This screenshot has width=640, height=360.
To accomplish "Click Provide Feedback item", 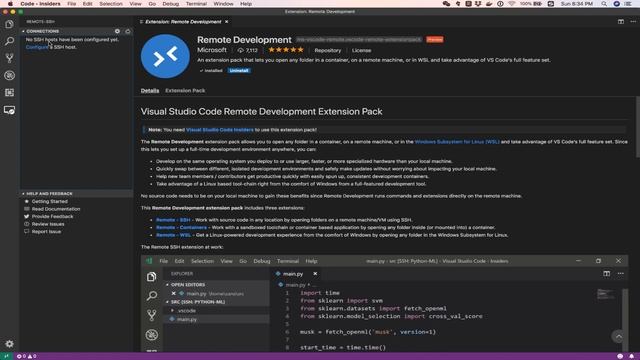I will point(53,217).
